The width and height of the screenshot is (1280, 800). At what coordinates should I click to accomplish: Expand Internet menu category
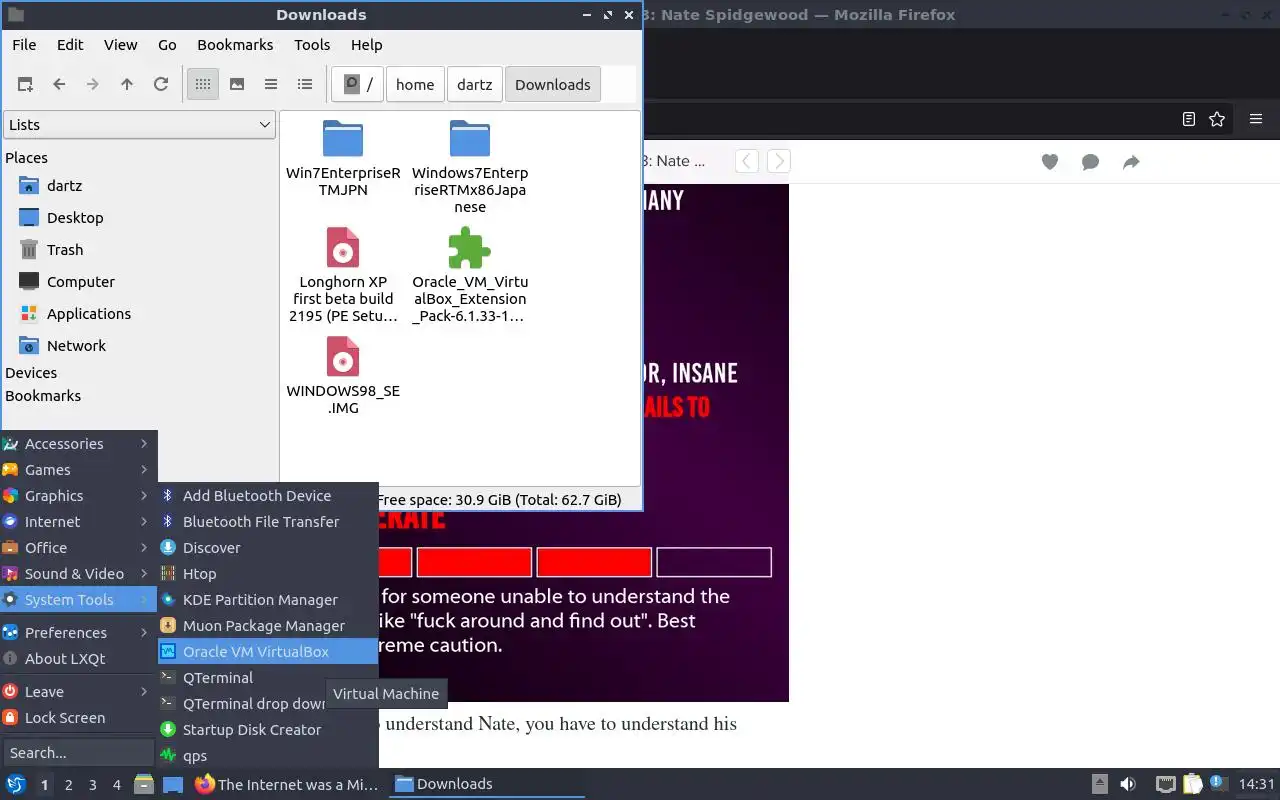(x=78, y=522)
